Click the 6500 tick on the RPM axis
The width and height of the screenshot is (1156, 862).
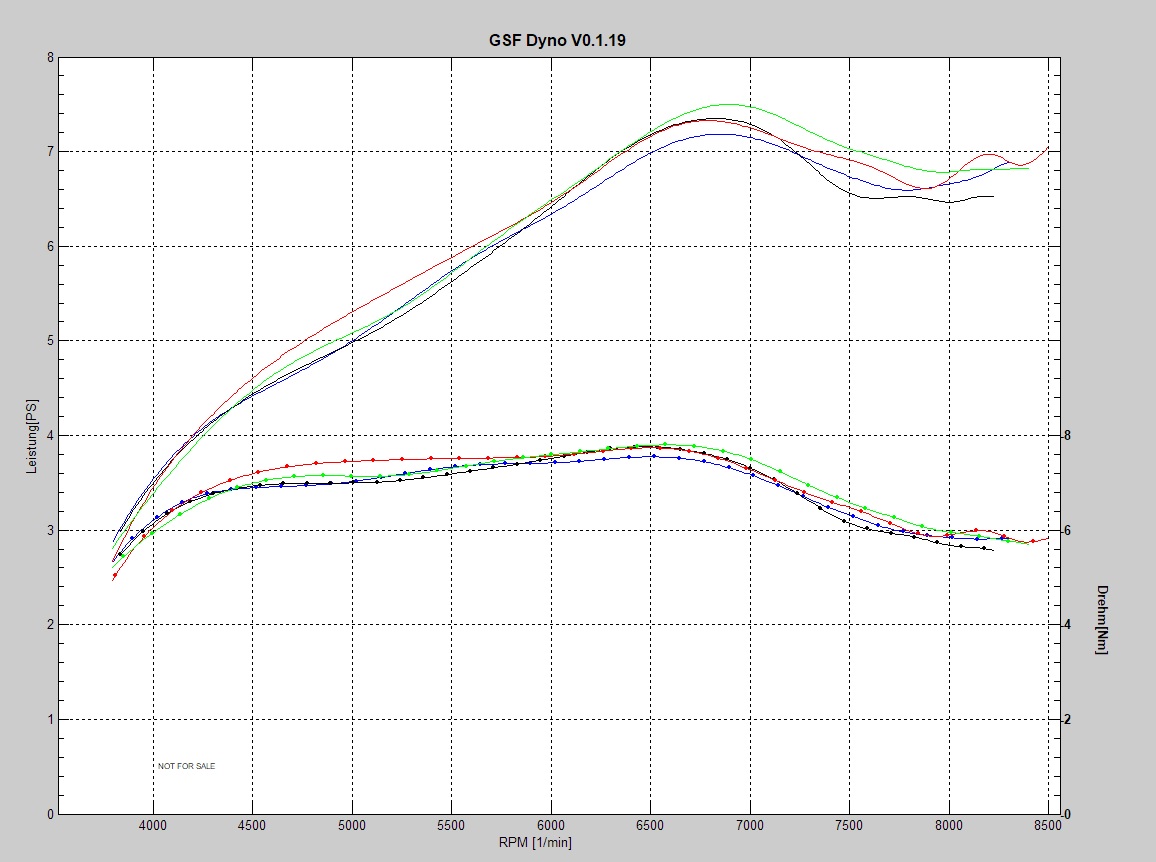[650, 825]
